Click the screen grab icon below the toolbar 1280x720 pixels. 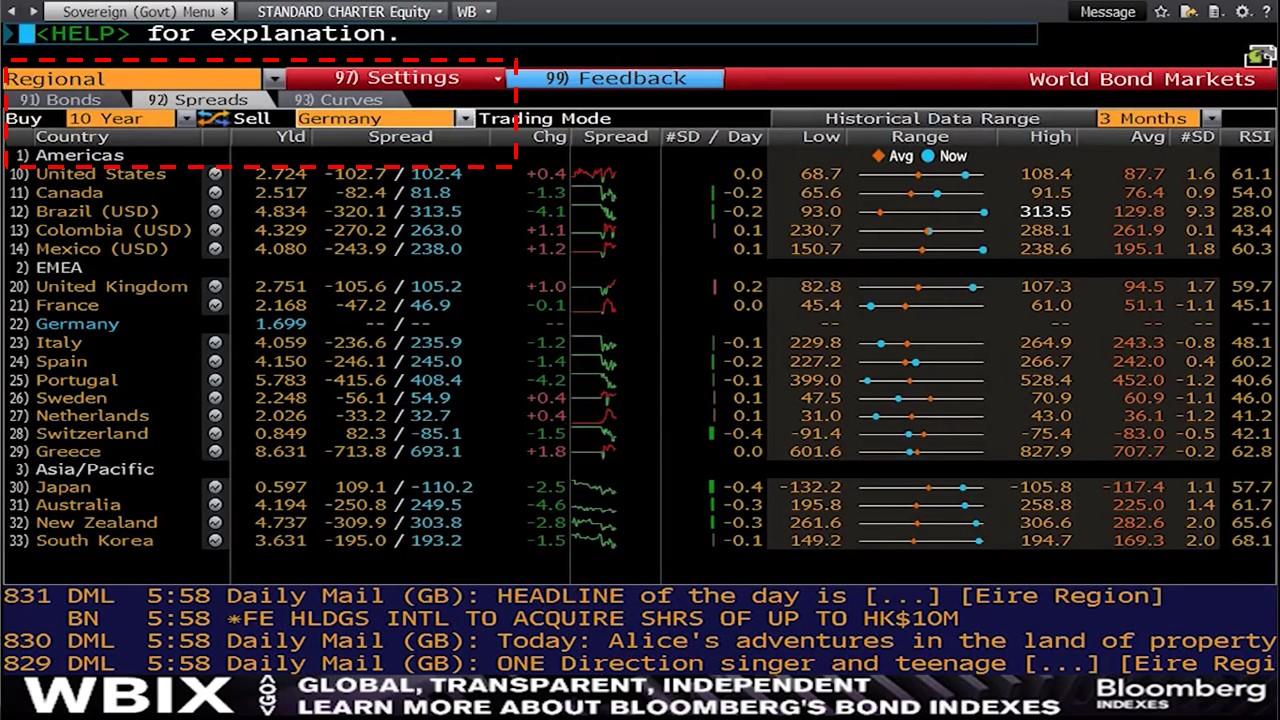tap(1258, 56)
